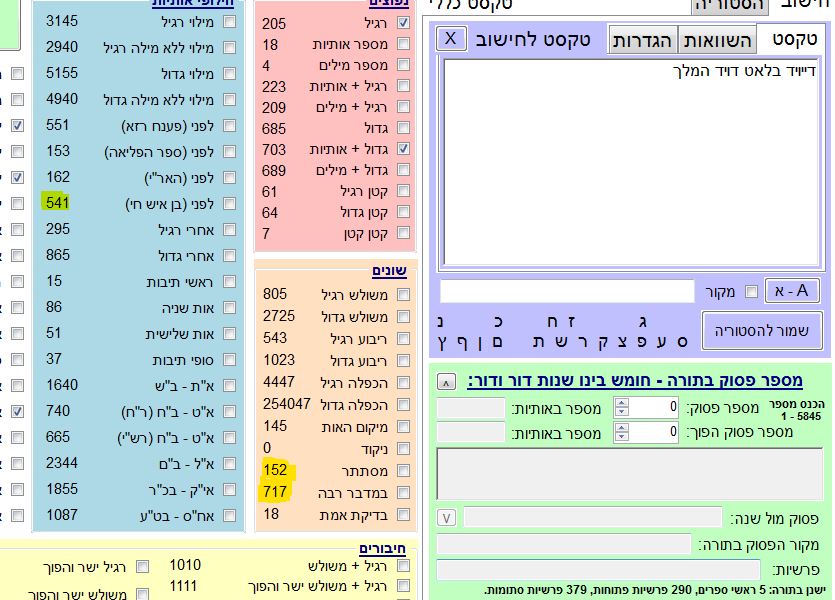
Task: Insert the letter ג from the keypad
Action: 643,321
